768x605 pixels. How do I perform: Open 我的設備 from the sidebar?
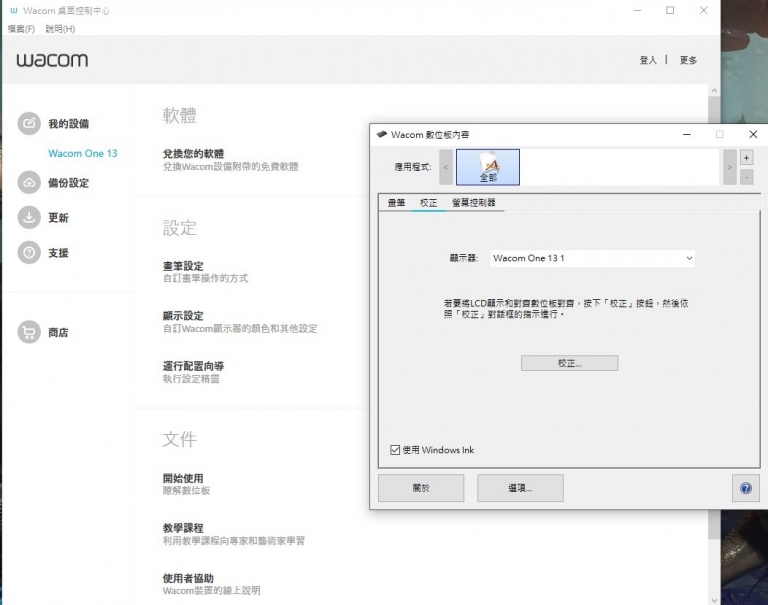pyautogui.click(x=68, y=123)
